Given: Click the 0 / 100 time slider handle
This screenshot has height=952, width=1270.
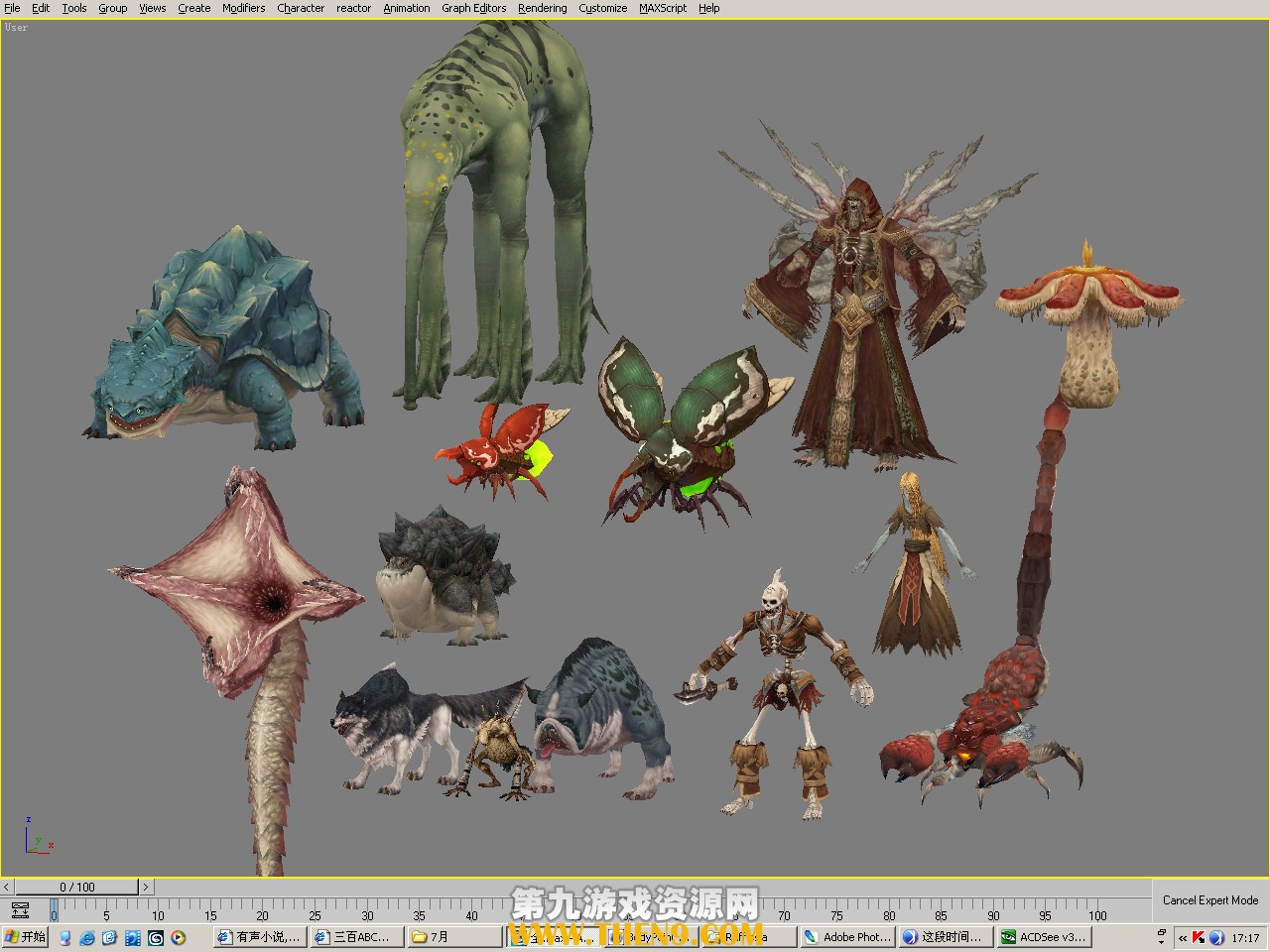Looking at the screenshot, I should 76,887.
